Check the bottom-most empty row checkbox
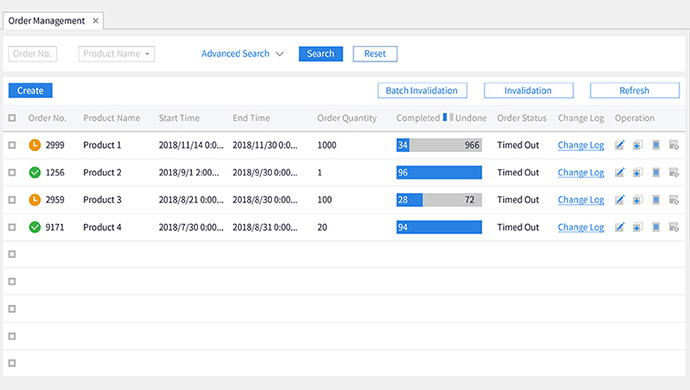690x390 pixels. point(12,363)
